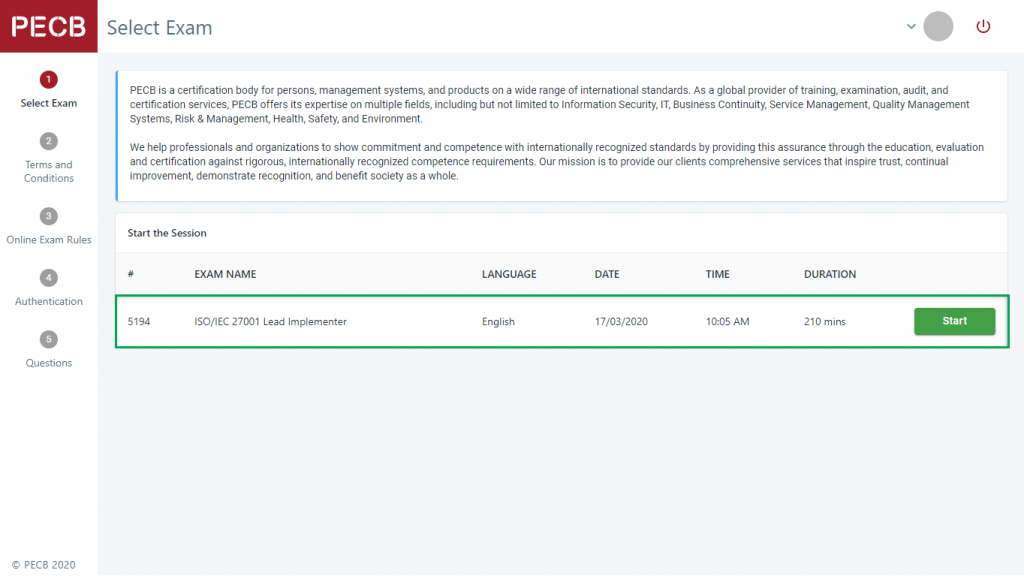Expand the user account dropdown chevron

[x=911, y=27]
